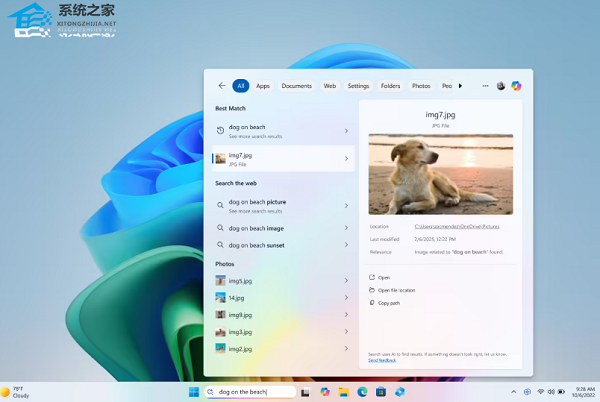Expand chevron for 'dog on beach picture'
Viewport: 600px width, 402px height.
(346, 206)
